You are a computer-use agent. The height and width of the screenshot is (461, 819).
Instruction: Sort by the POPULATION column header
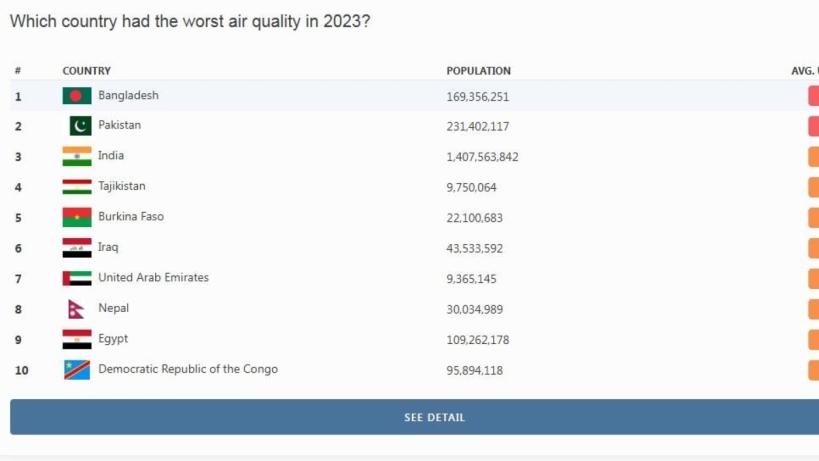pos(478,71)
